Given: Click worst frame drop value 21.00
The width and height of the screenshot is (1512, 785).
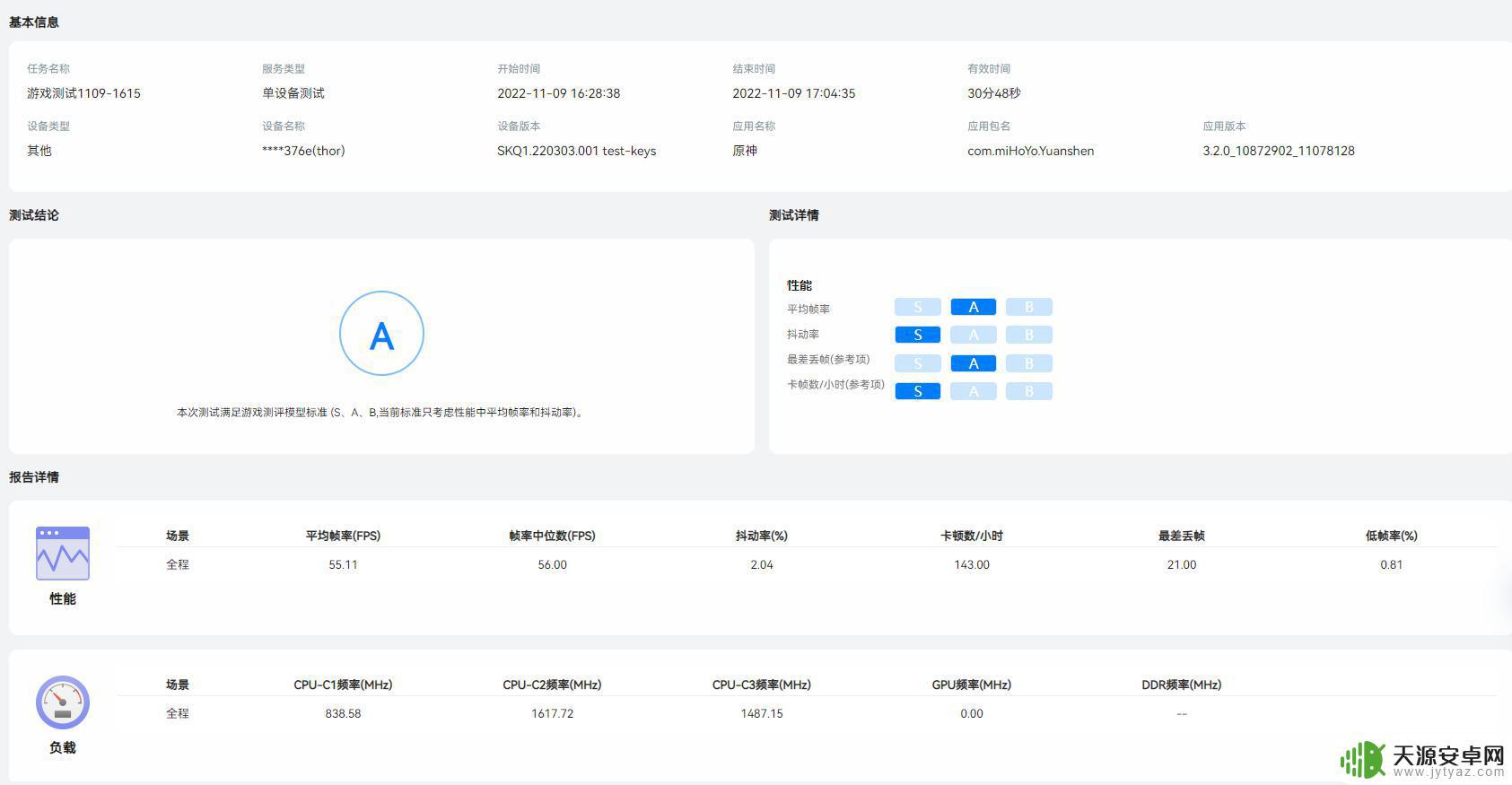Looking at the screenshot, I should [x=1182, y=564].
